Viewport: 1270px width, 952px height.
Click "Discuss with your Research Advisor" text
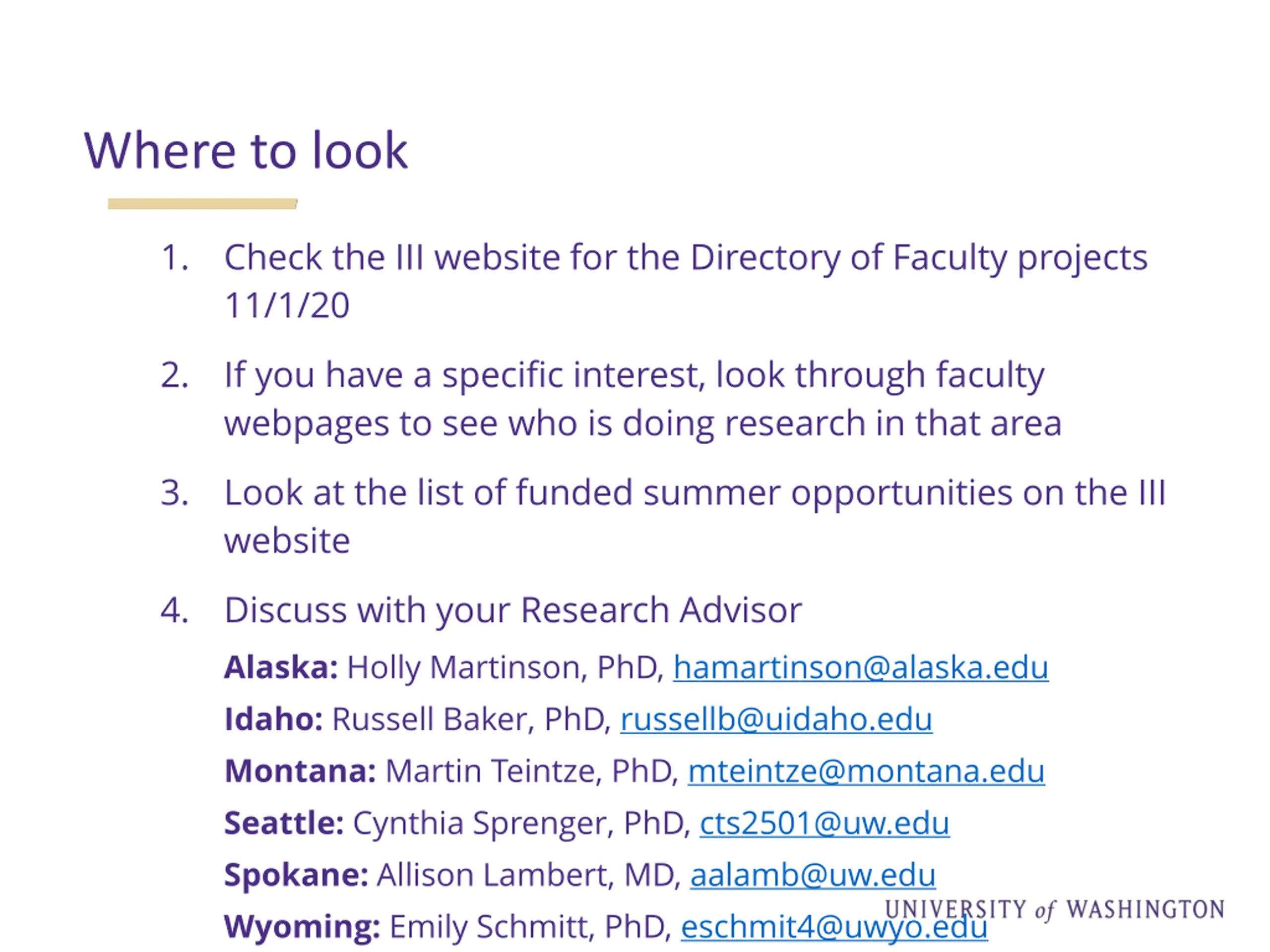[x=512, y=610]
